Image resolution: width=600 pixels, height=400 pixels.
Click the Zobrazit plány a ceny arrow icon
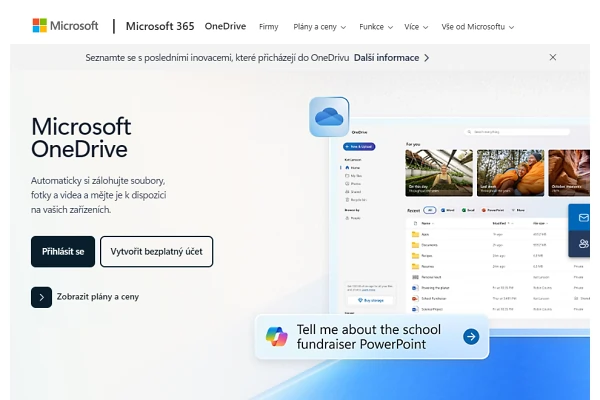point(41,297)
